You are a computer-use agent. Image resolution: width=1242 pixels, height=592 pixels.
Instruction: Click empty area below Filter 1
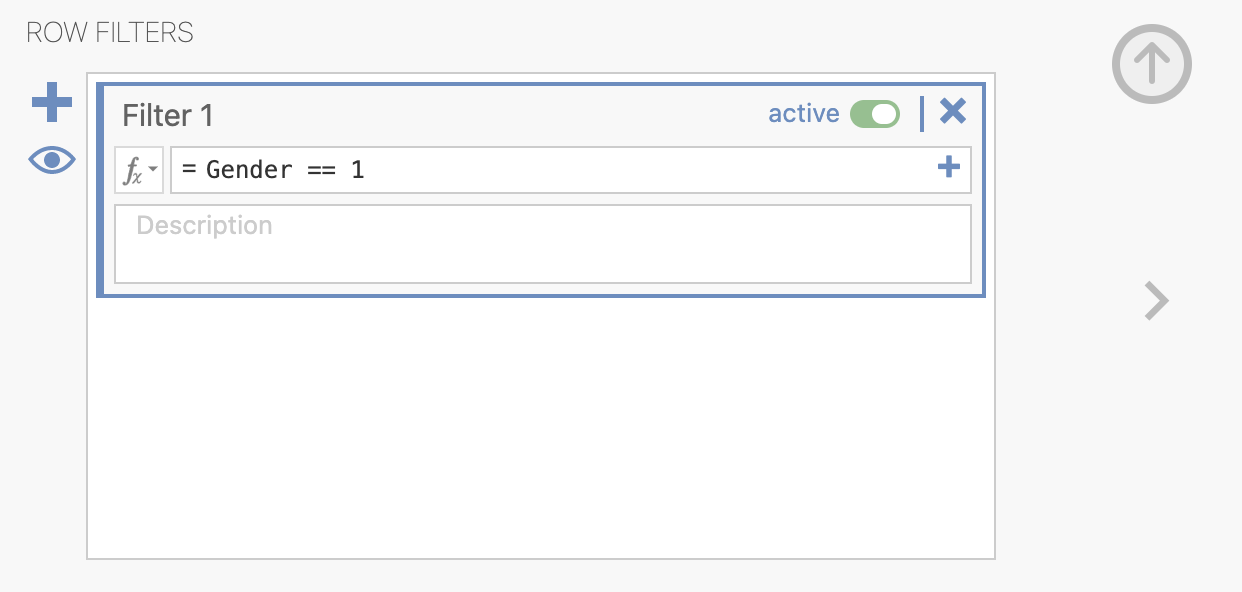point(540,430)
